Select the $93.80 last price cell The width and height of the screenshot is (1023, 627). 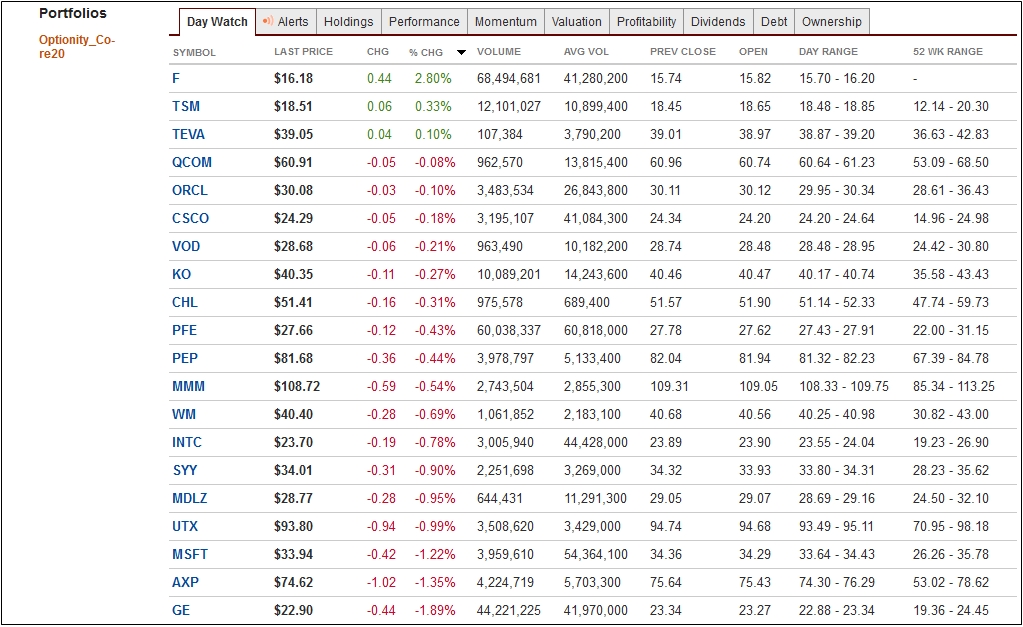pos(294,527)
